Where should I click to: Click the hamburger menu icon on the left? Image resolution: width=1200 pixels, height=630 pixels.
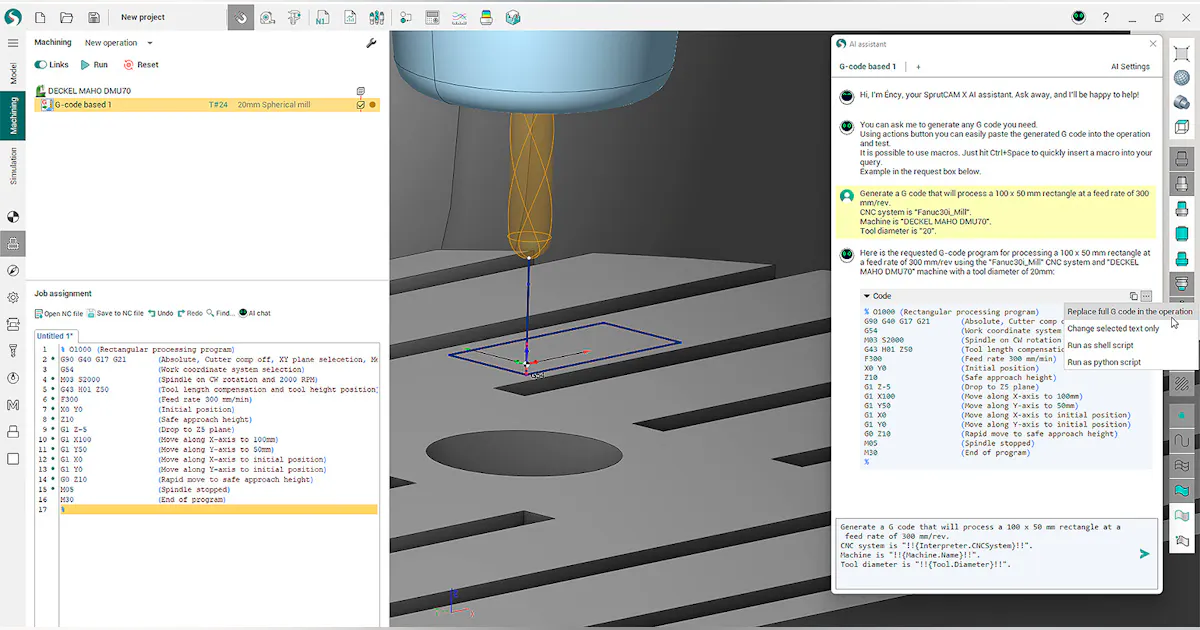(13, 42)
